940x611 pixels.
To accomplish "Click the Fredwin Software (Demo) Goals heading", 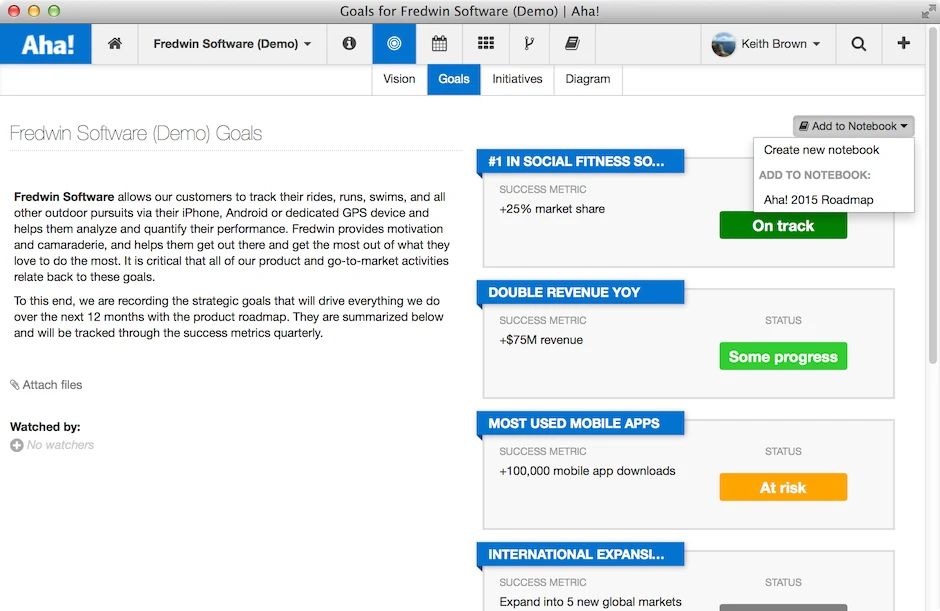I will click(x=136, y=133).
